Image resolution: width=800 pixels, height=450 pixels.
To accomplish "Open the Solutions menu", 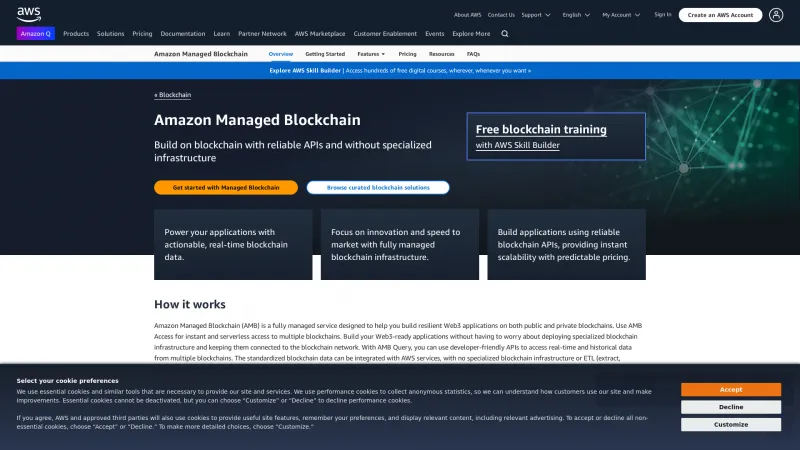I will click(111, 34).
